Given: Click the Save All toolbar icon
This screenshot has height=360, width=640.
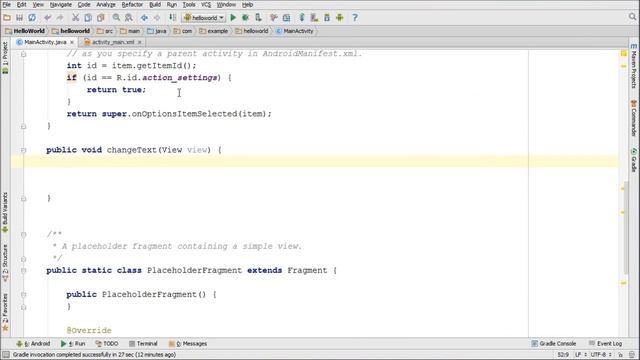Looking at the screenshot, I should (x=19, y=18).
